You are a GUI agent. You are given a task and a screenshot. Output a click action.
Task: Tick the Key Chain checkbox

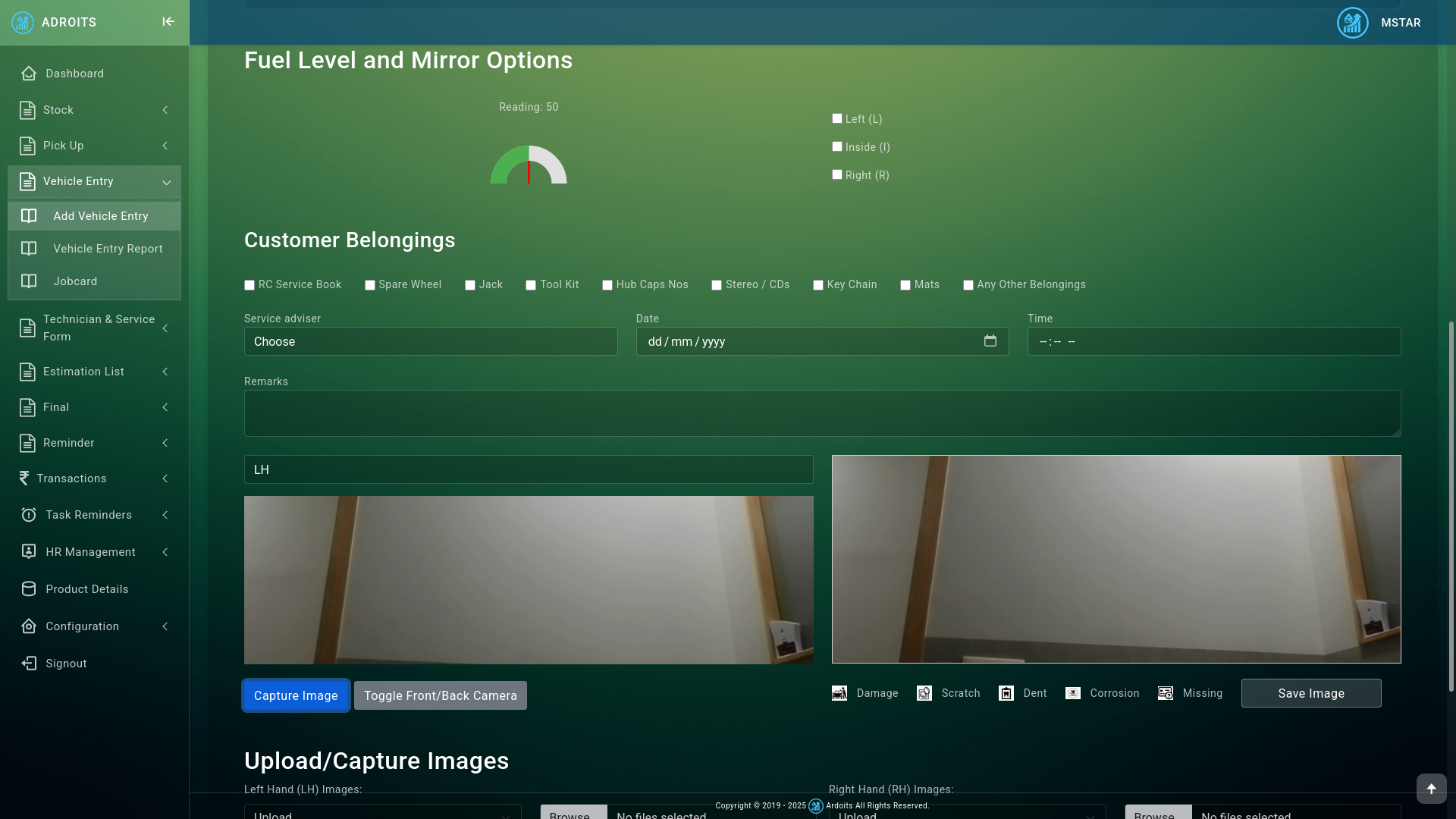point(818,285)
